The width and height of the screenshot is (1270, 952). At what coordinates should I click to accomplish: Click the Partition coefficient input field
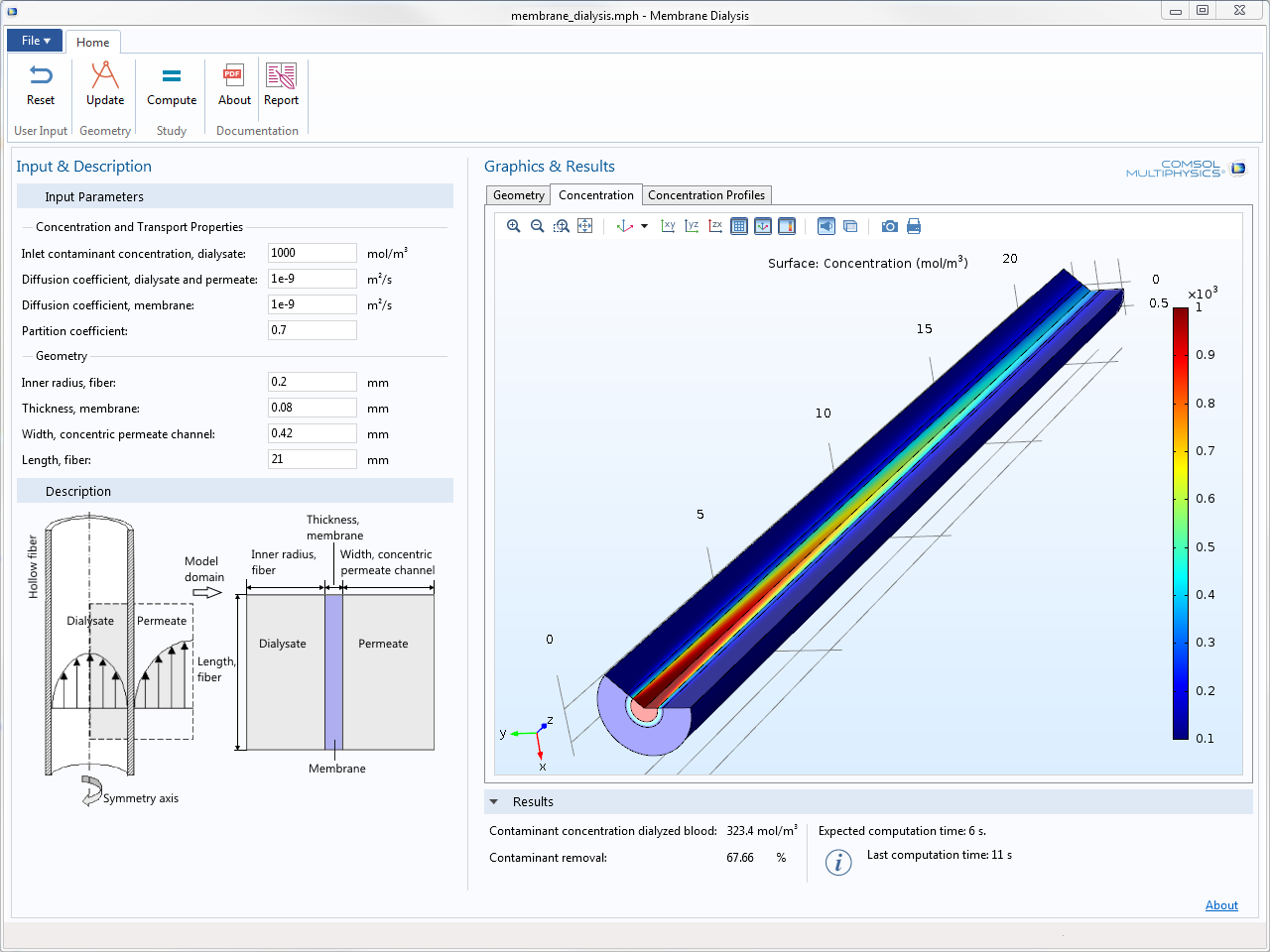tap(312, 330)
